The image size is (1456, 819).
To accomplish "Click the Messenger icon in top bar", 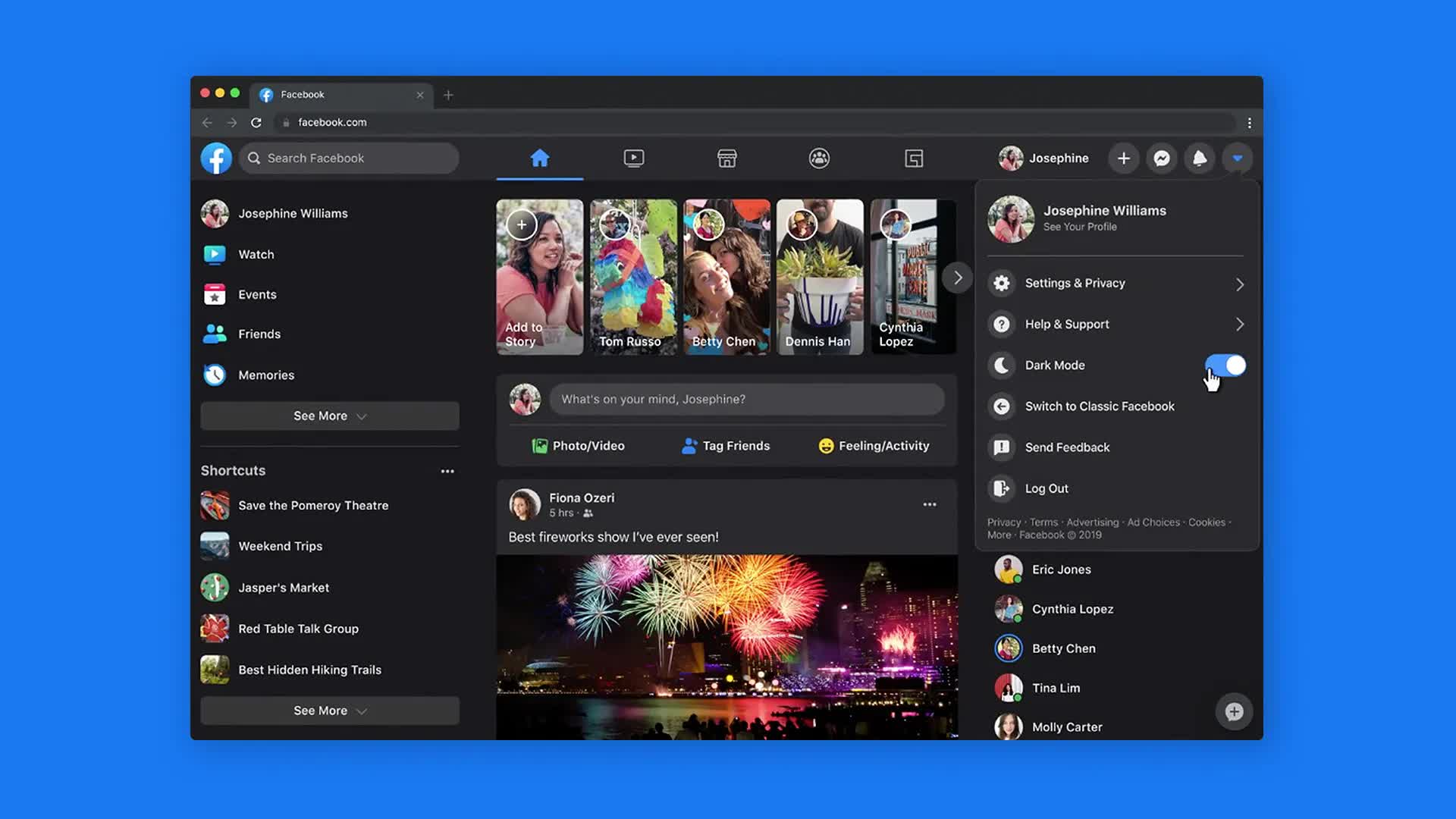I will [1161, 158].
